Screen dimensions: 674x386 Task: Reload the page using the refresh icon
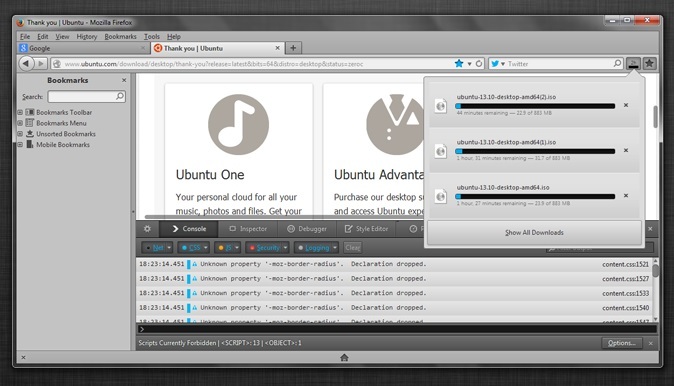coord(479,64)
